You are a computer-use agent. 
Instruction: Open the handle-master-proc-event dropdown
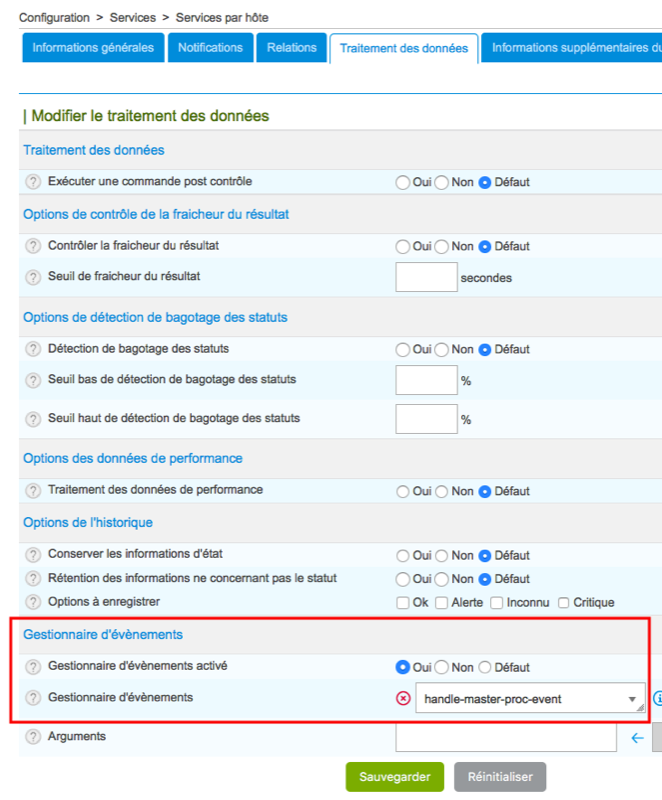[x=530, y=699]
